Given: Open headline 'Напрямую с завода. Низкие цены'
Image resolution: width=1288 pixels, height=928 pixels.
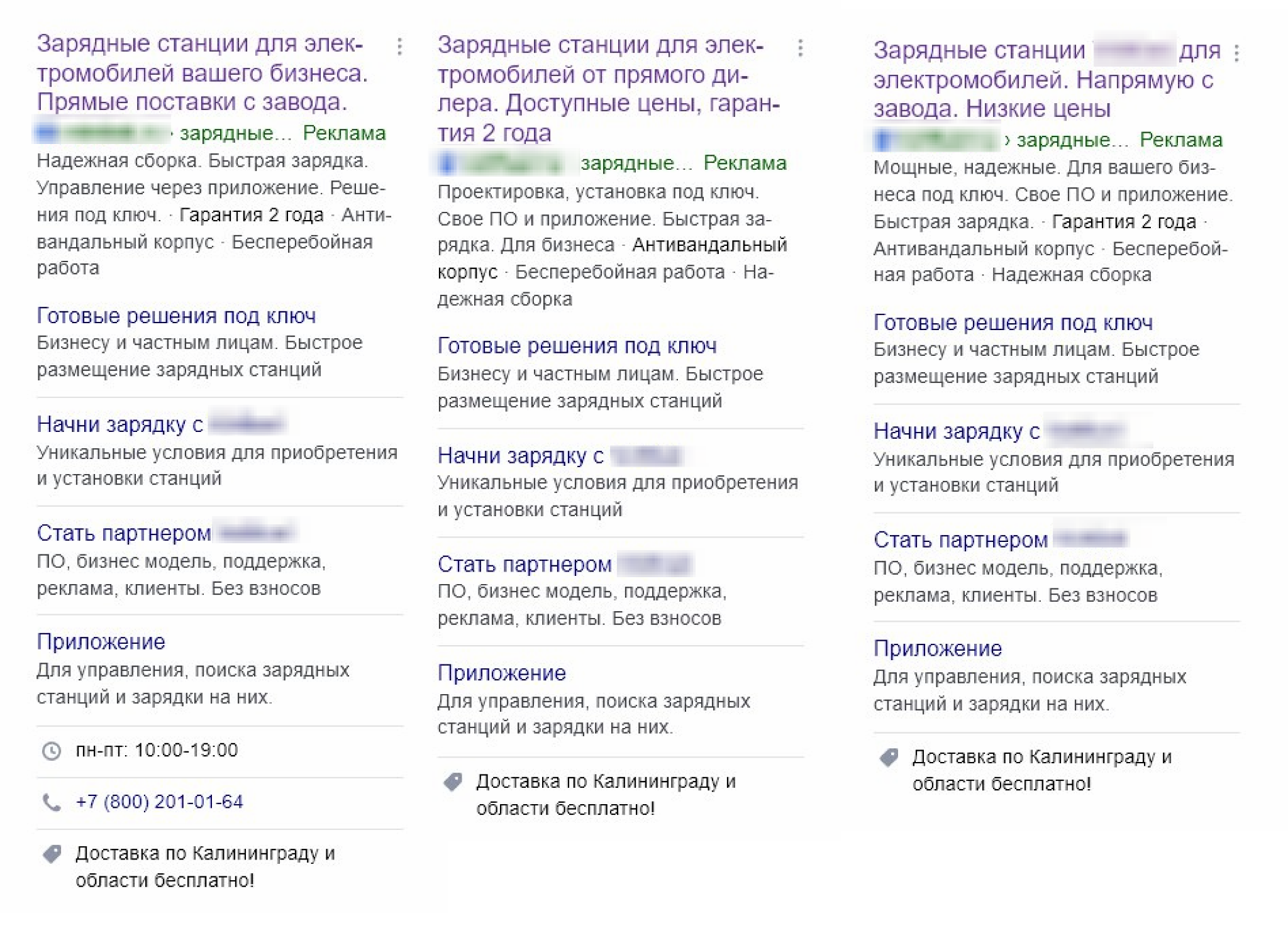Looking at the screenshot, I should click(1043, 80).
